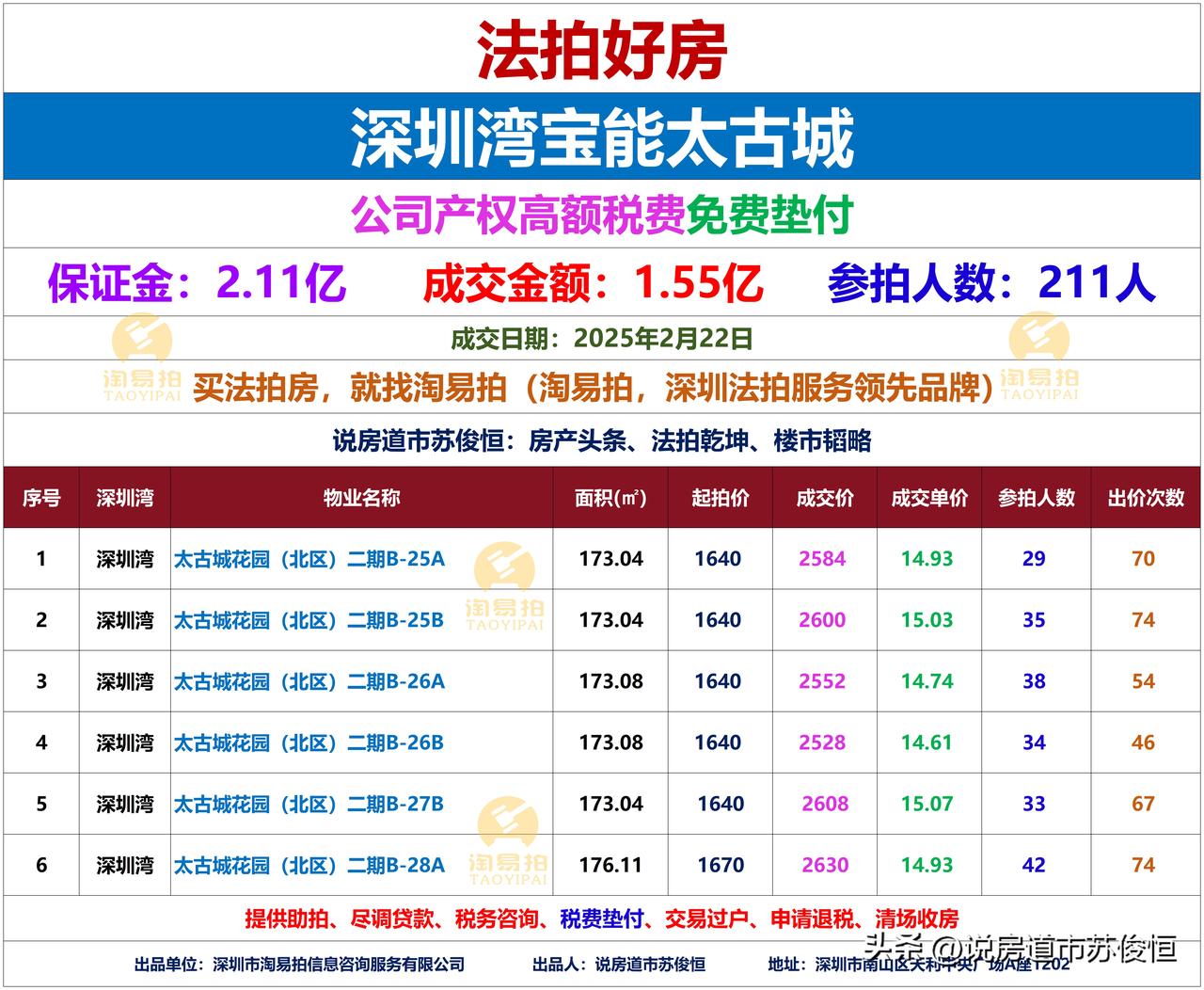1204x990 pixels.
Task: Click the column header 出价次数
Action: (x=1146, y=498)
